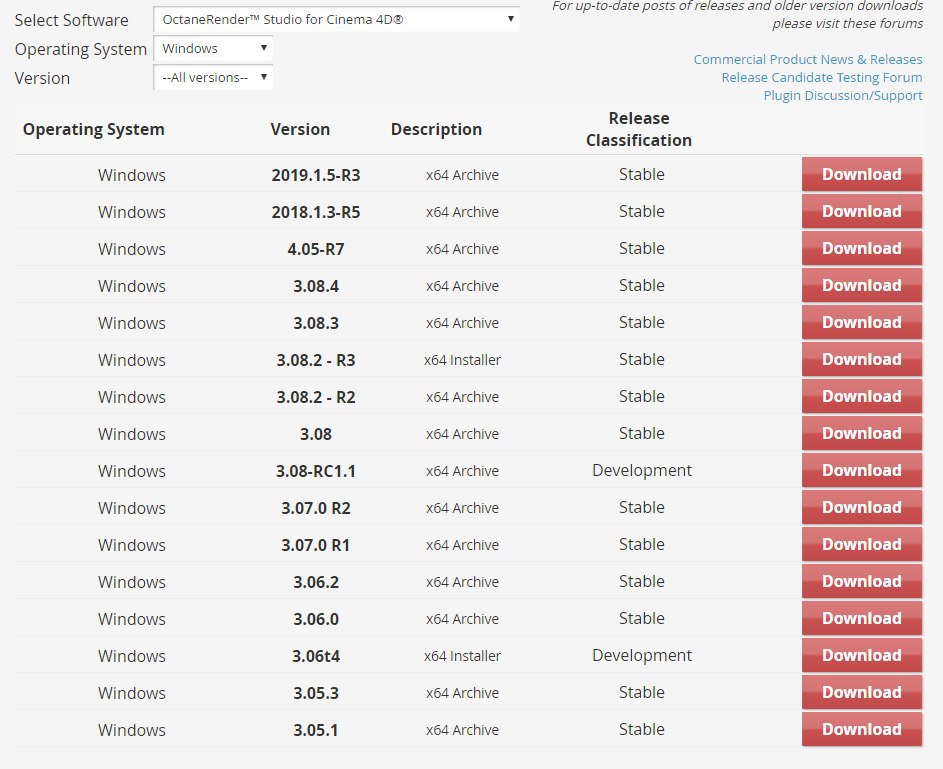Click x64 Installer in 3.06t4 row
Image resolution: width=943 pixels, height=769 pixels.
(x=462, y=656)
